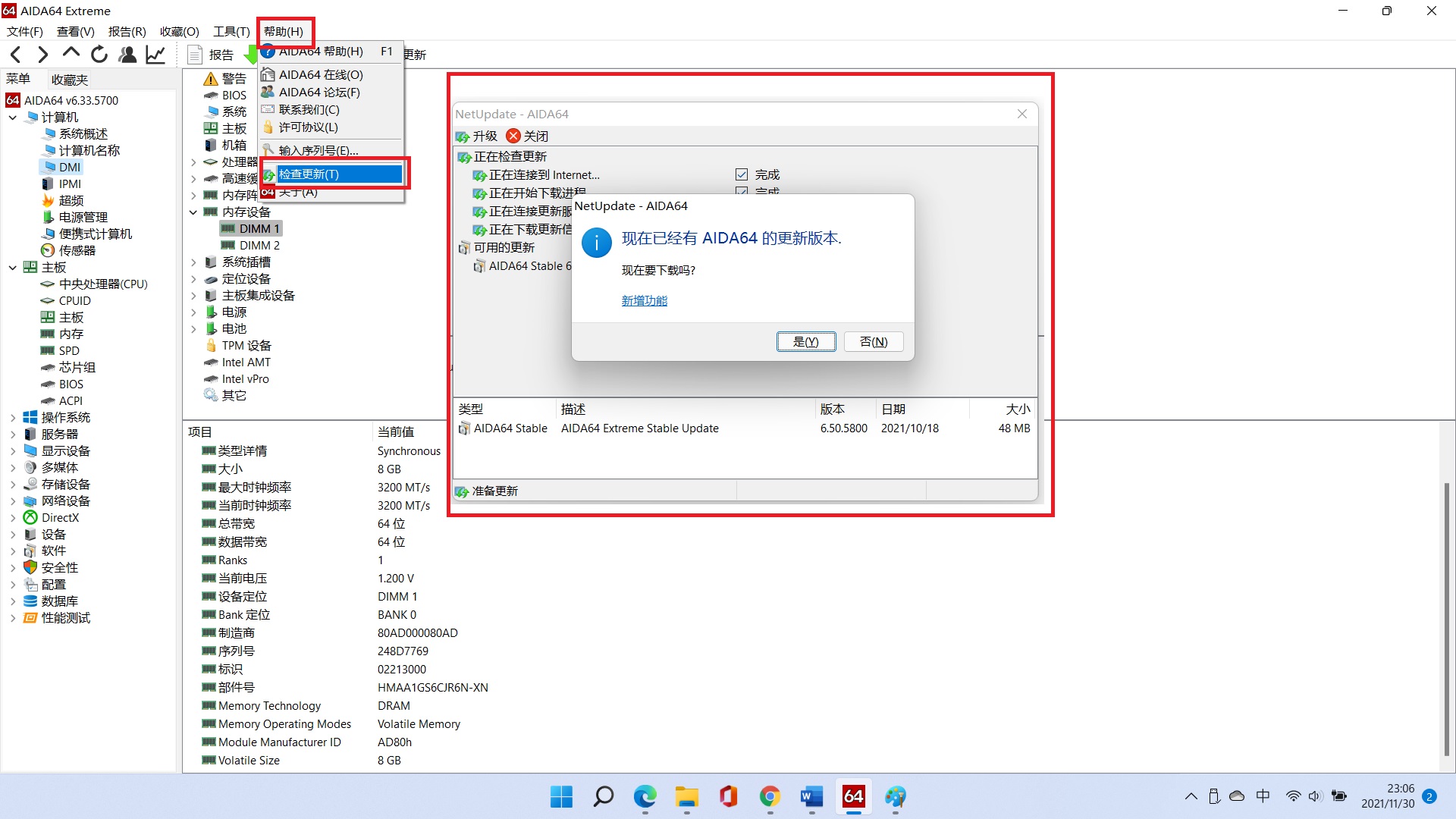Click the Up arrow toolbar icon
1456x819 pixels.
71,53
